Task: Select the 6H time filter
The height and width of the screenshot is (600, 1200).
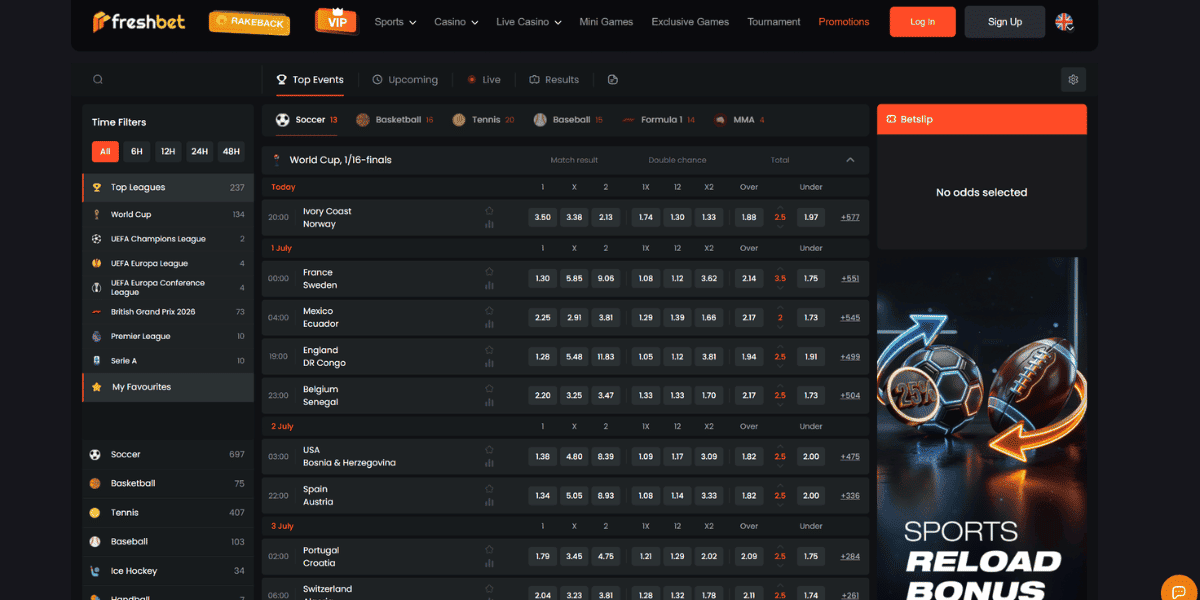Action: [x=137, y=152]
